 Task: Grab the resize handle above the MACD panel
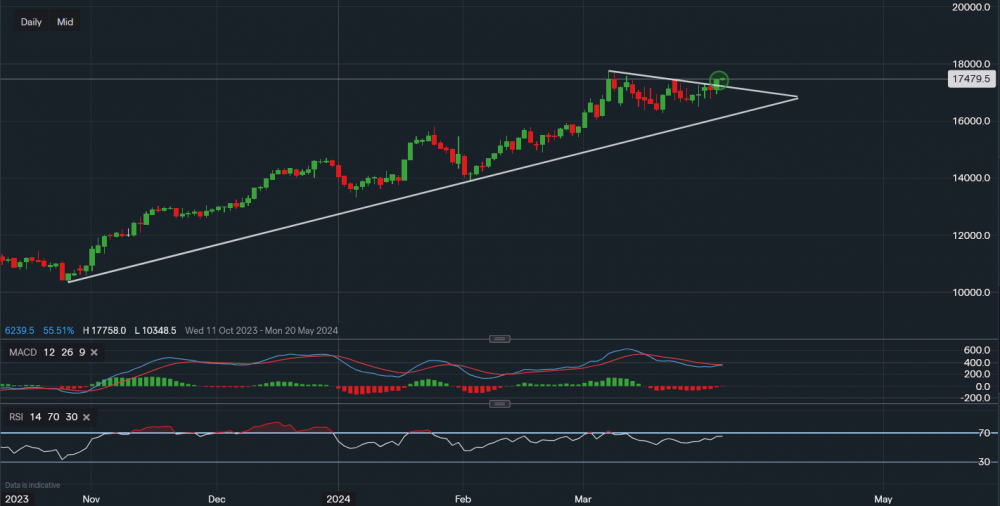tap(501, 340)
